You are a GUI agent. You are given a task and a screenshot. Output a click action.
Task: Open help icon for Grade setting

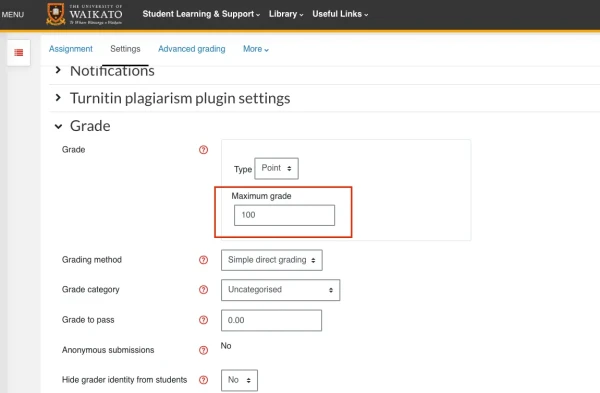pos(204,150)
